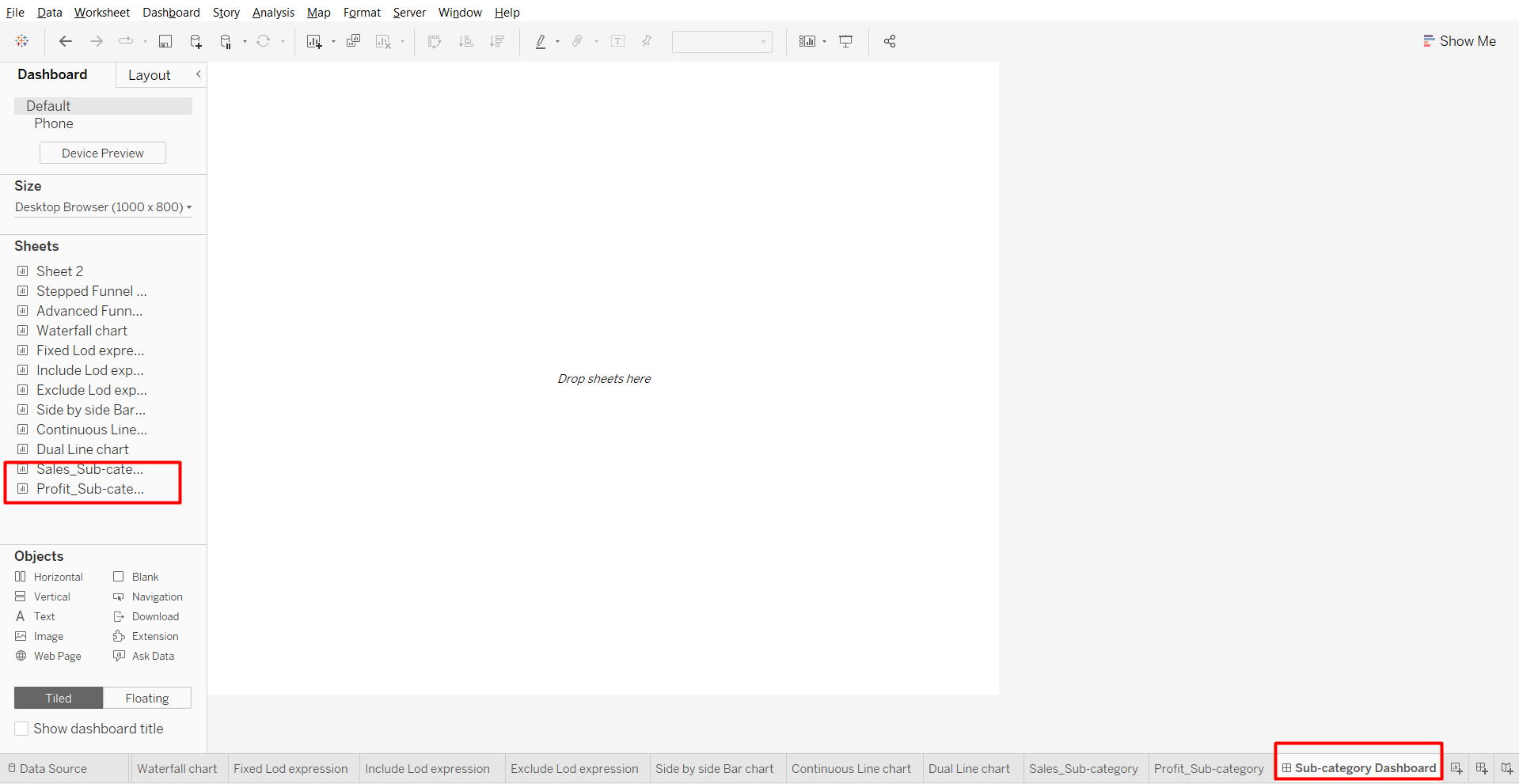The width and height of the screenshot is (1519, 784).
Task: Open the pause auto updates dropdown arrow
Action: (x=245, y=41)
